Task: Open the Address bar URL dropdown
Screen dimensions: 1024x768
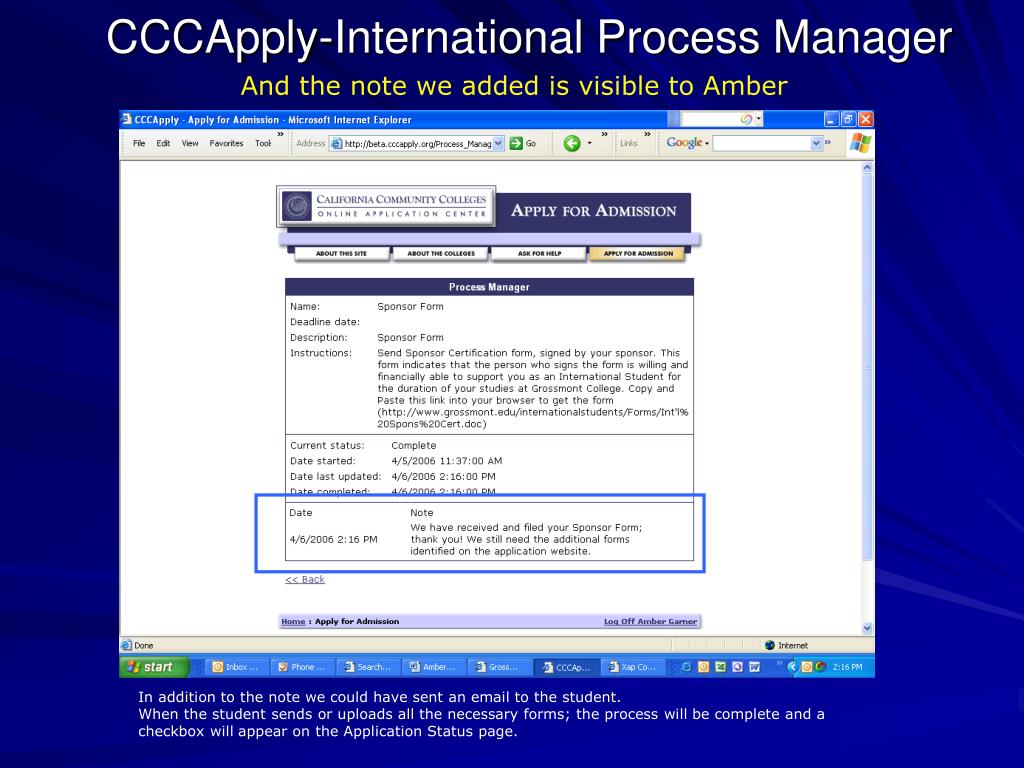Action: point(498,143)
